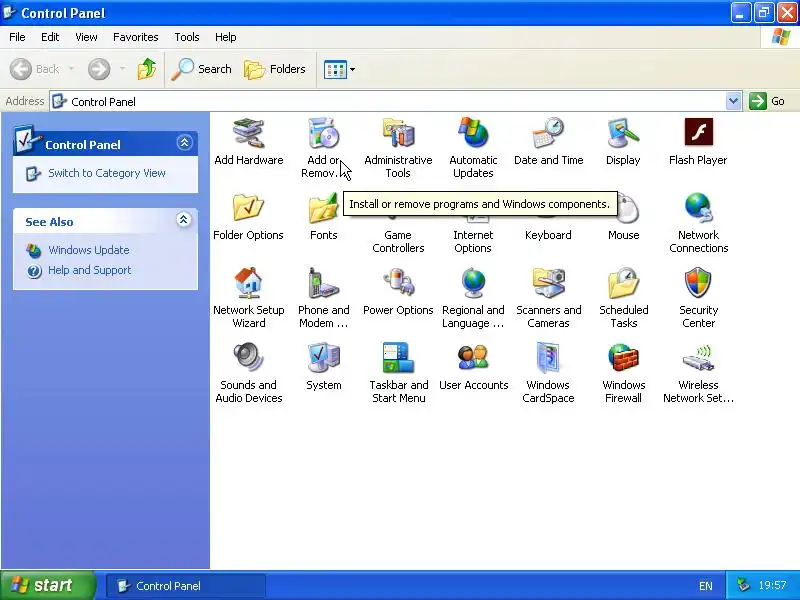The width and height of the screenshot is (800, 600).
Task: Open the Help menu
Action: (x=226, y=37)
